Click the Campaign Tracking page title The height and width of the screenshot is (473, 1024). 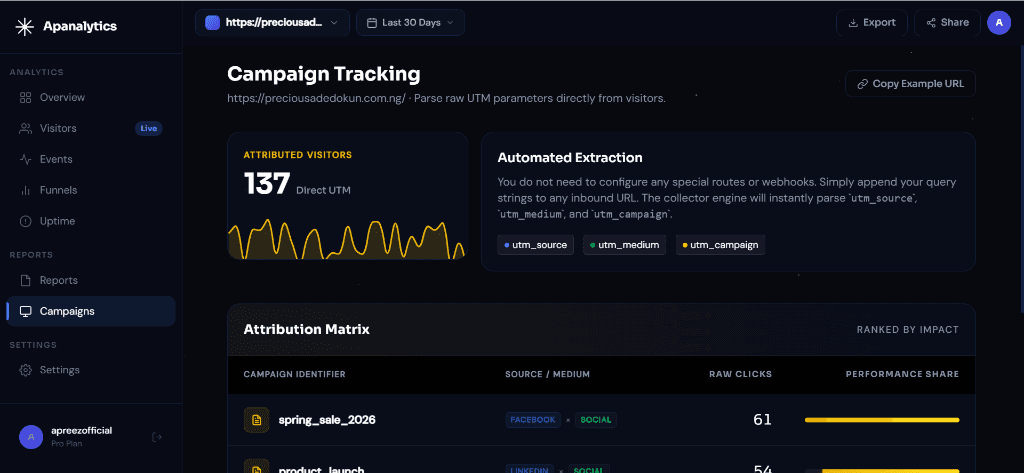(323, 74)
